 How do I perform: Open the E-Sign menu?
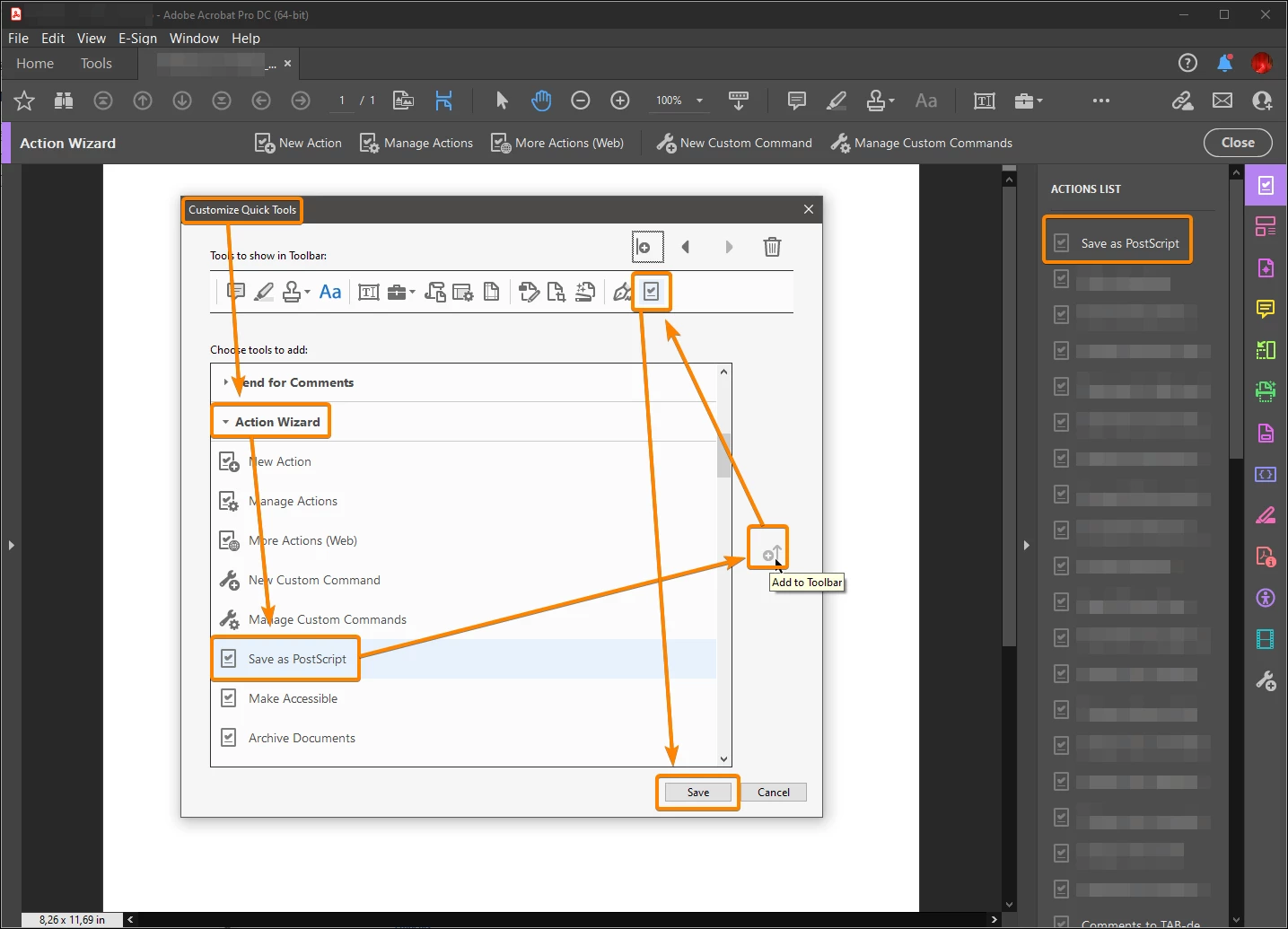137,39
